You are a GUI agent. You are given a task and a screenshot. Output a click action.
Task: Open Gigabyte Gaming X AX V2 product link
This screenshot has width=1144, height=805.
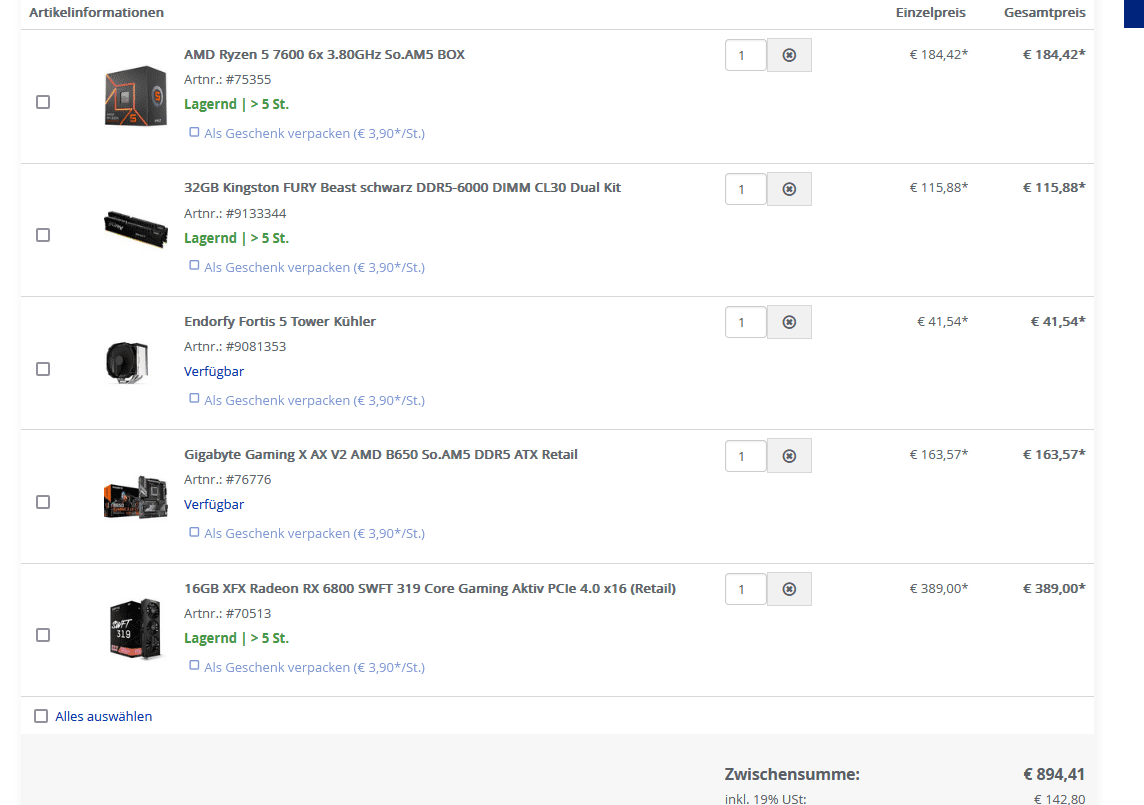point(381,455)
